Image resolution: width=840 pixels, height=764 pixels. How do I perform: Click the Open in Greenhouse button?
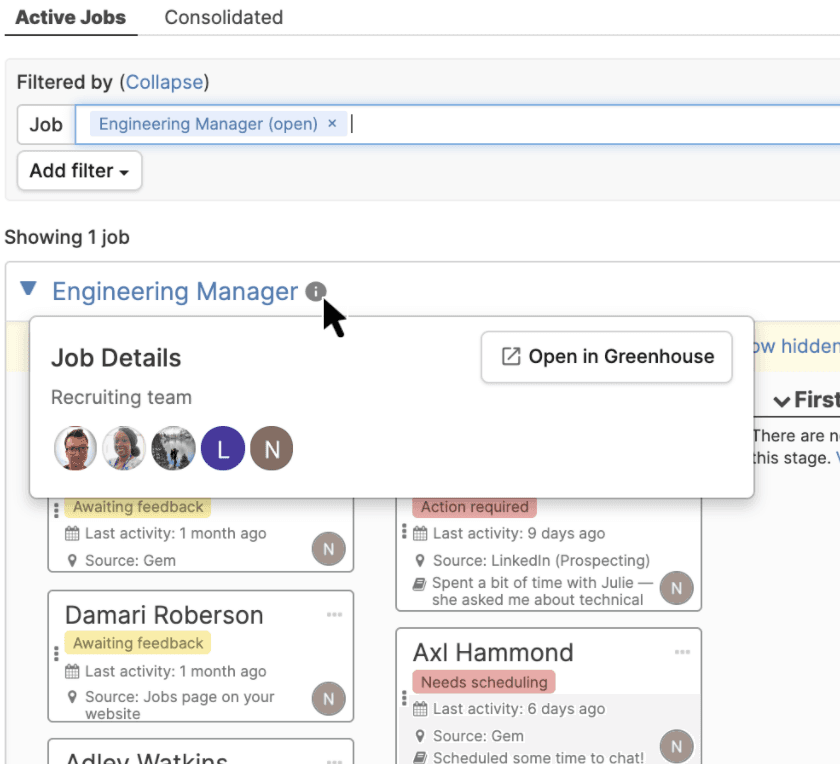[606, 357]
